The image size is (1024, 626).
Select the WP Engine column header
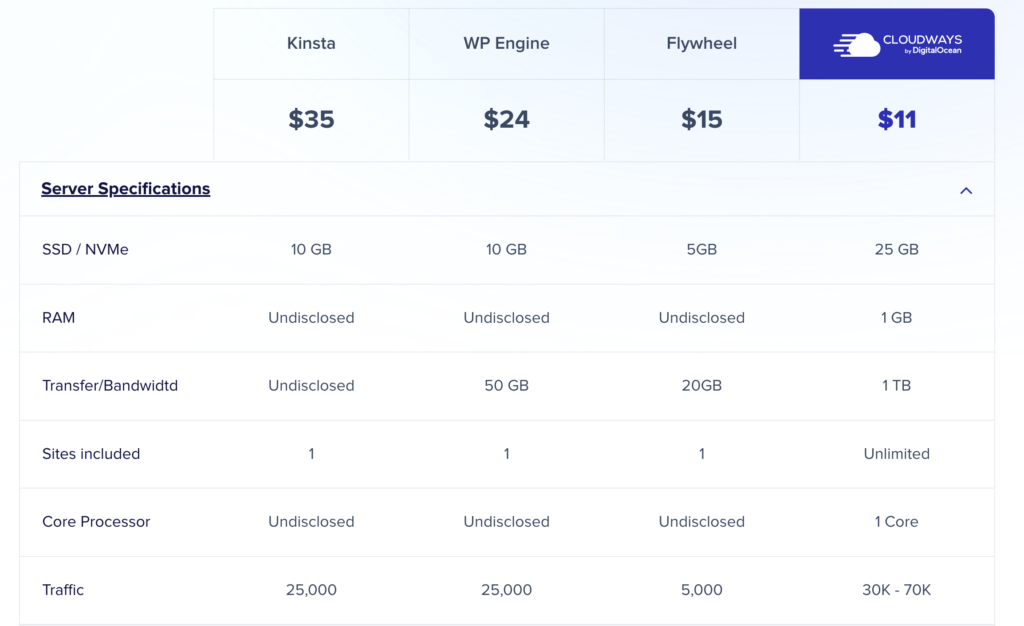tap(506, 44)
